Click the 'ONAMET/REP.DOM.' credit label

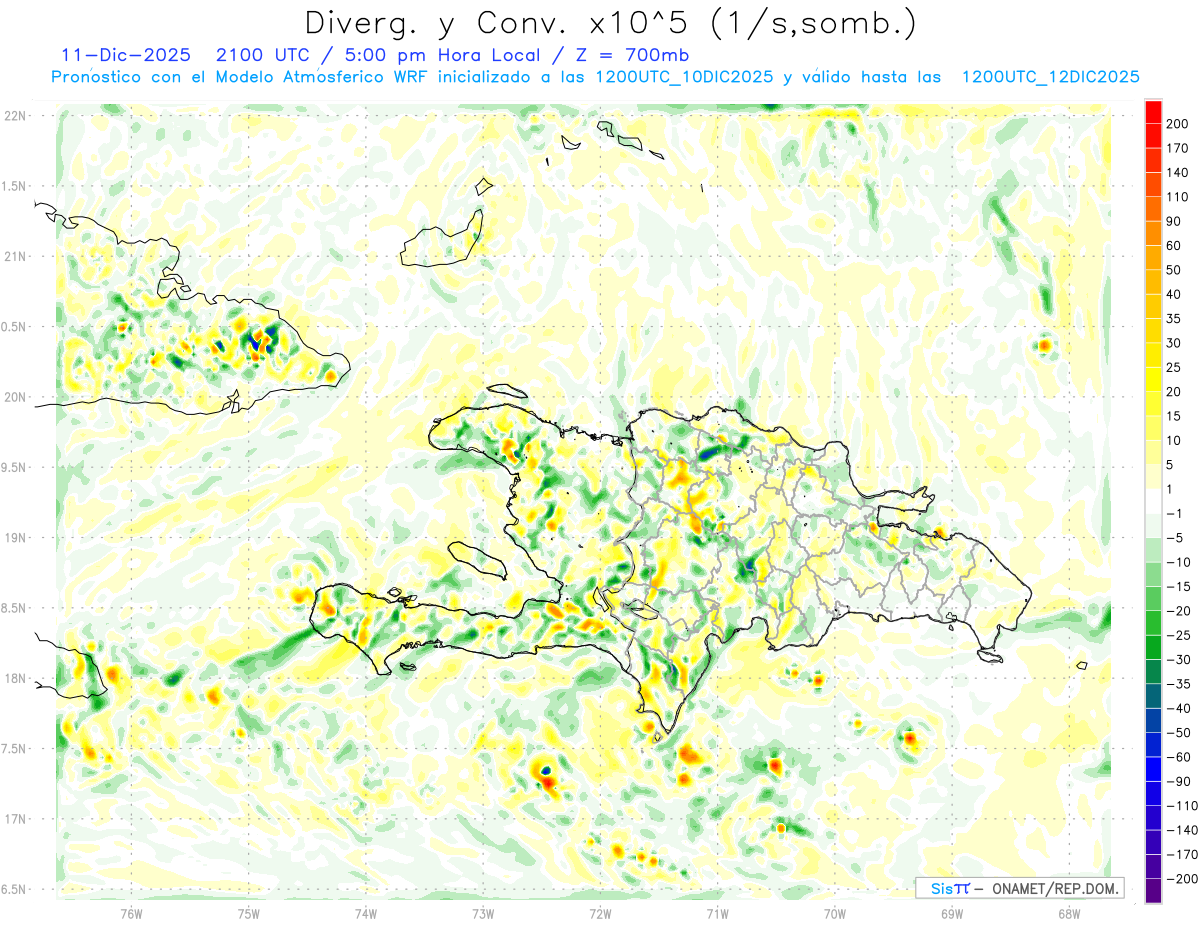[1054, 888]
